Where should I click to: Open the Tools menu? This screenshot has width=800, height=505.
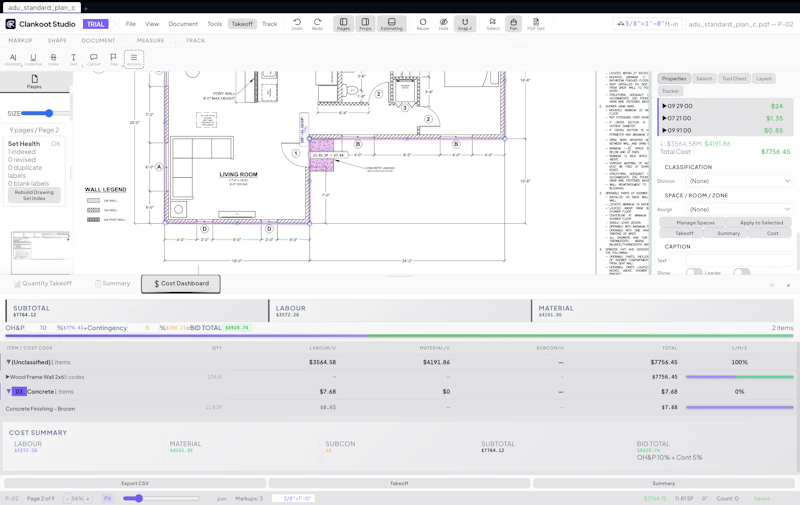pos(215,24)
